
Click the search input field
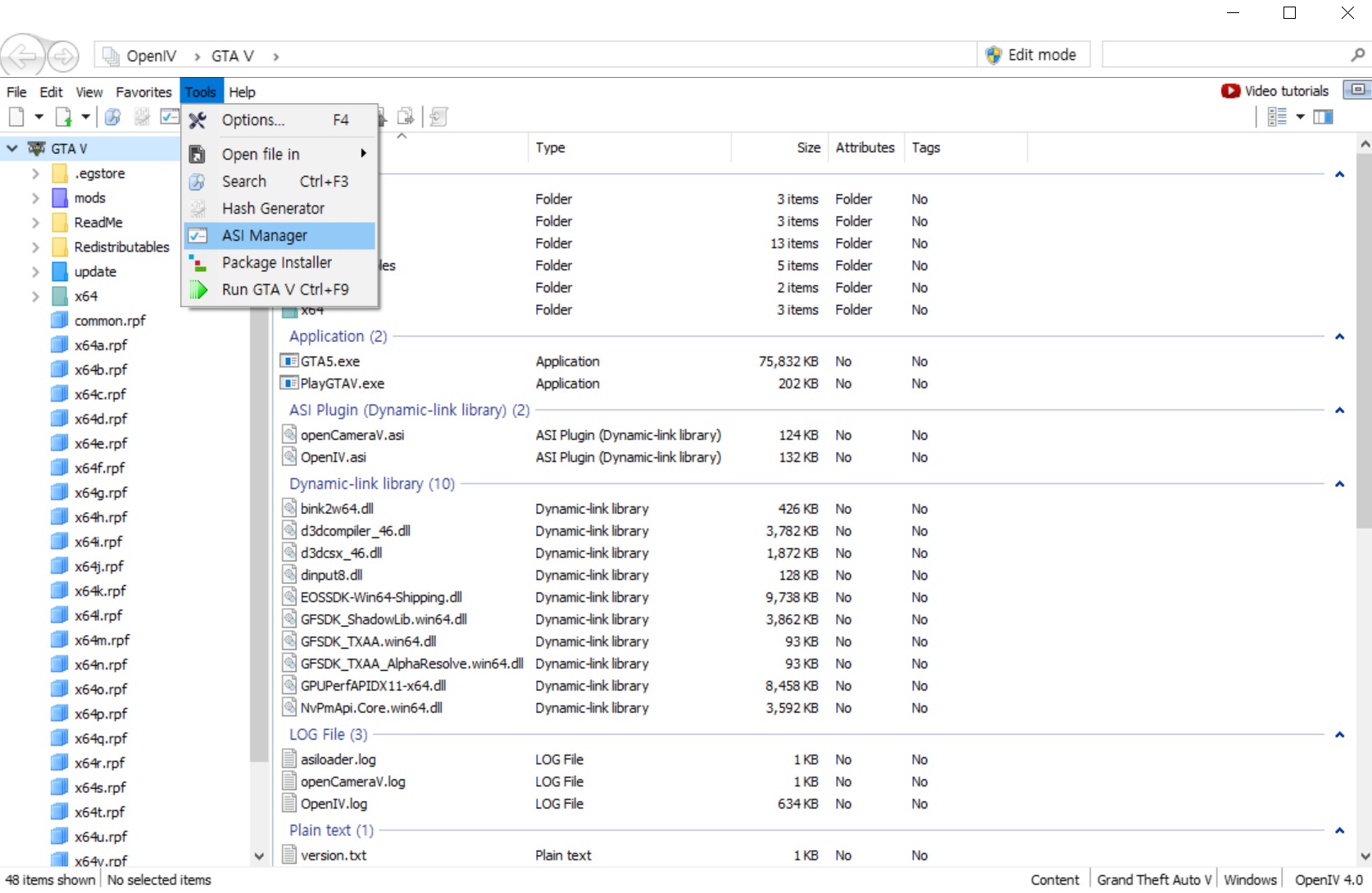coord(1226,55)
